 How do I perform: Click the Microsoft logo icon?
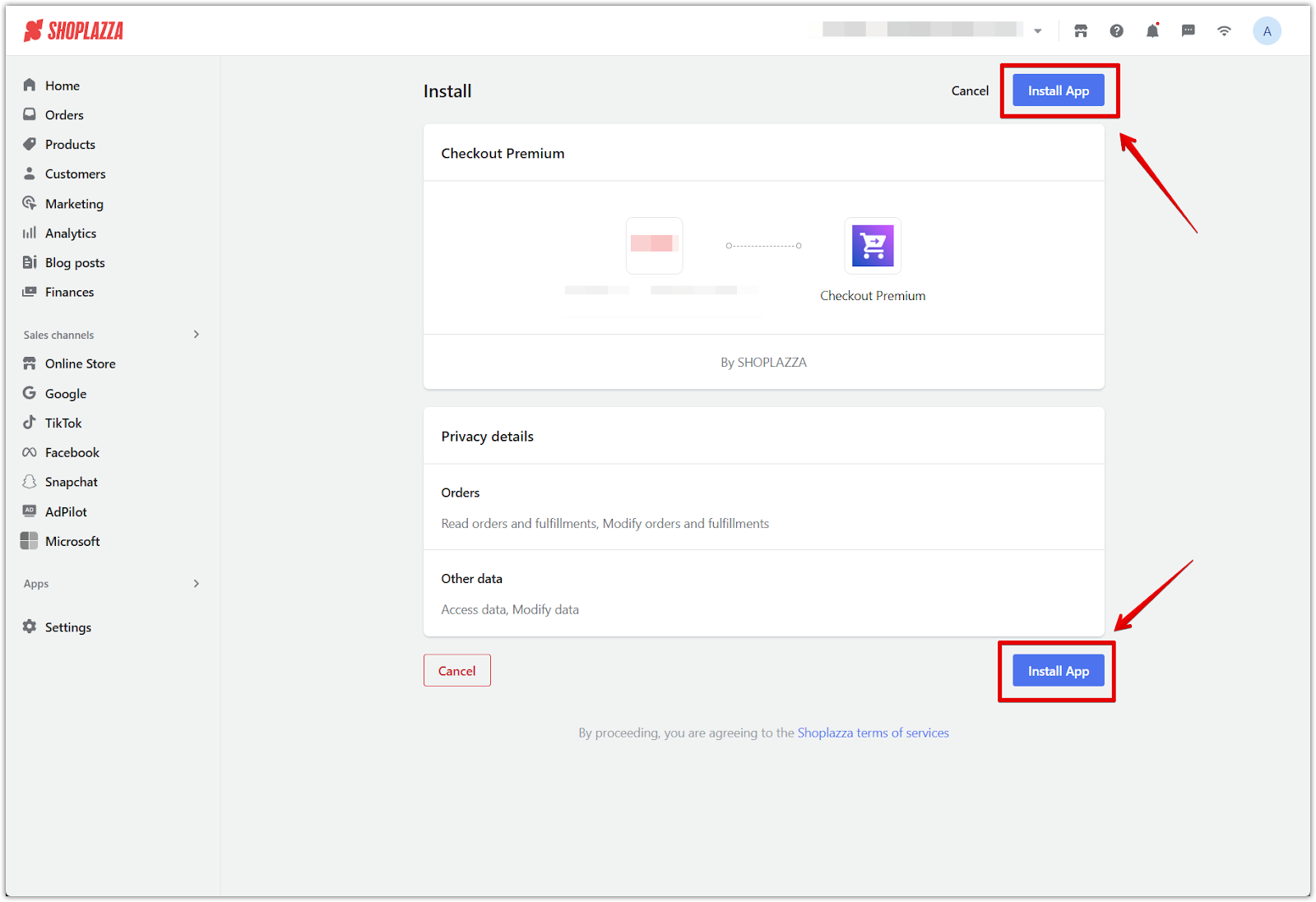[30, 540]
